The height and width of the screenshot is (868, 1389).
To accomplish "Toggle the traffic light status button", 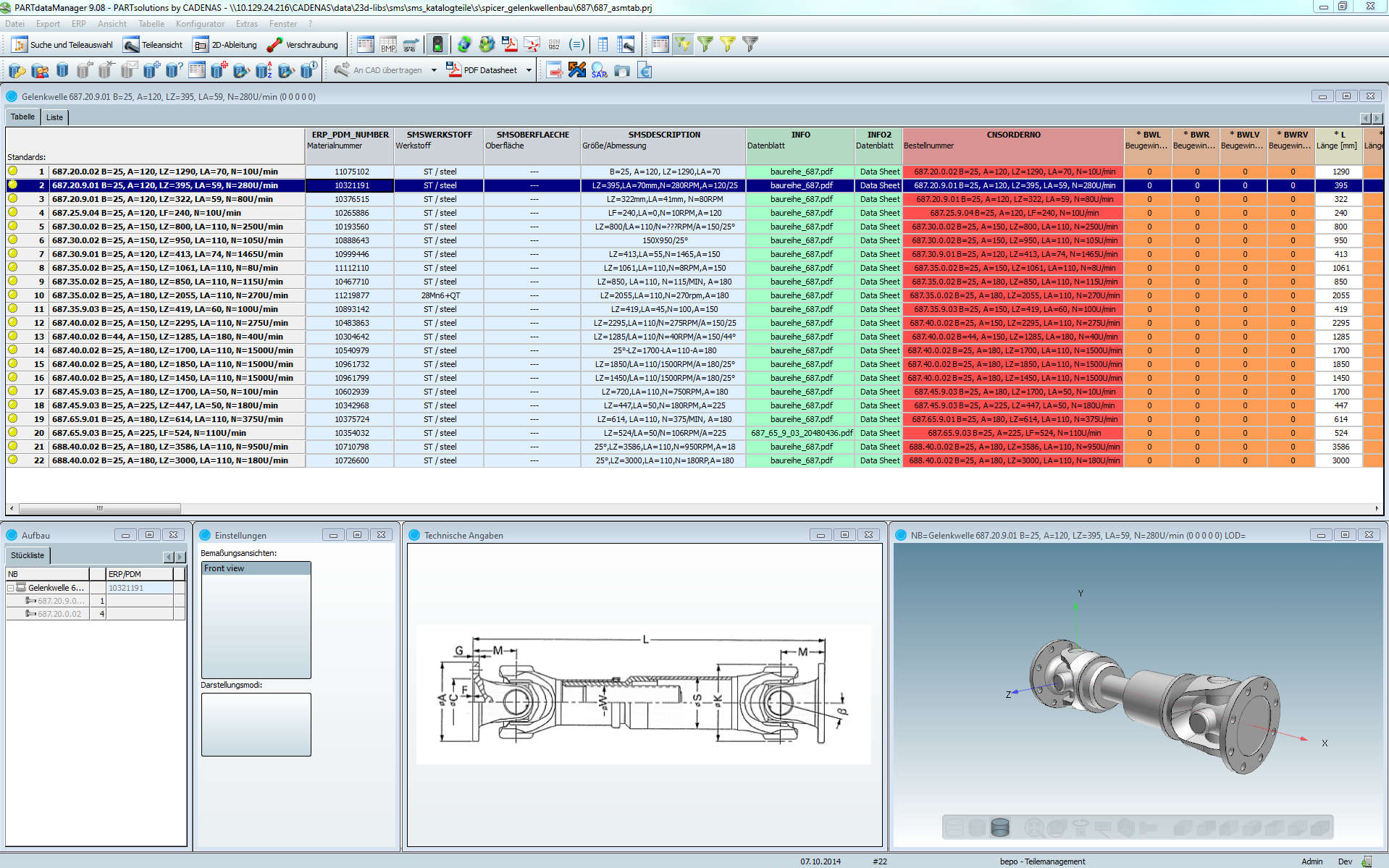I will point(437,45).
